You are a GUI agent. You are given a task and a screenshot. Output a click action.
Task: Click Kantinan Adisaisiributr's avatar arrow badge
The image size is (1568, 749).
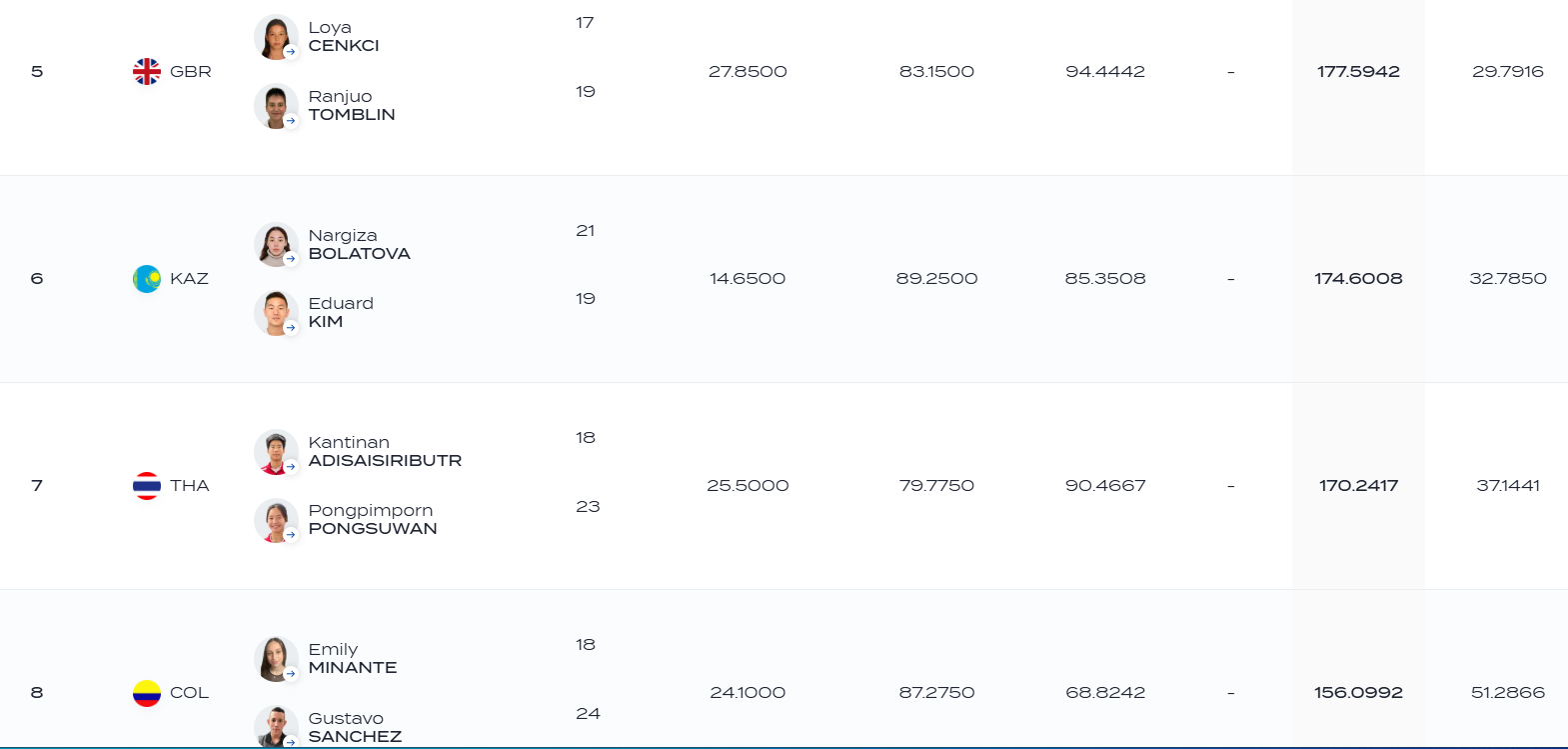(291, 466)
